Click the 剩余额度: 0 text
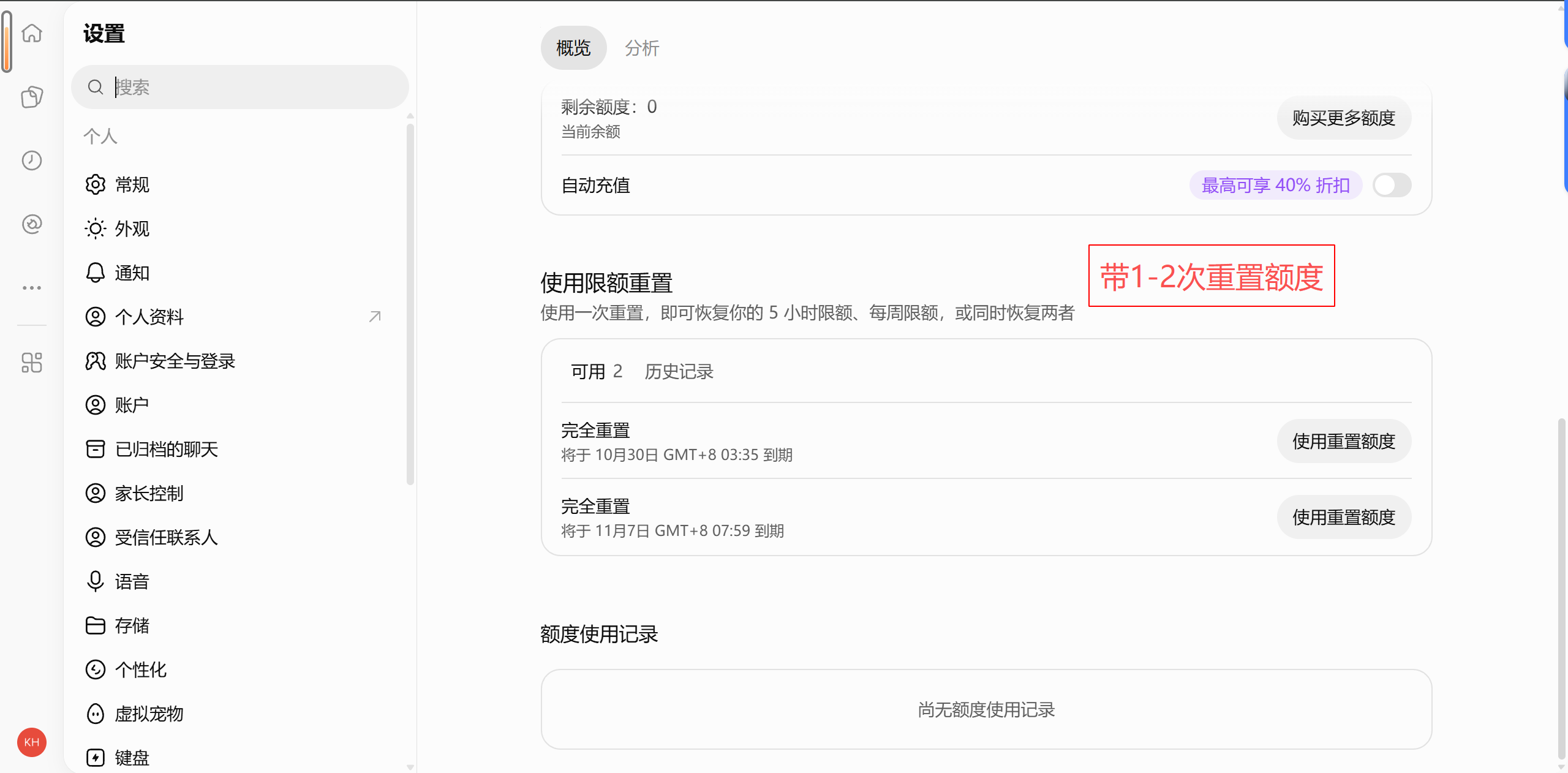1568x773 pixels. pyautogui.click(x=609, y=107)
